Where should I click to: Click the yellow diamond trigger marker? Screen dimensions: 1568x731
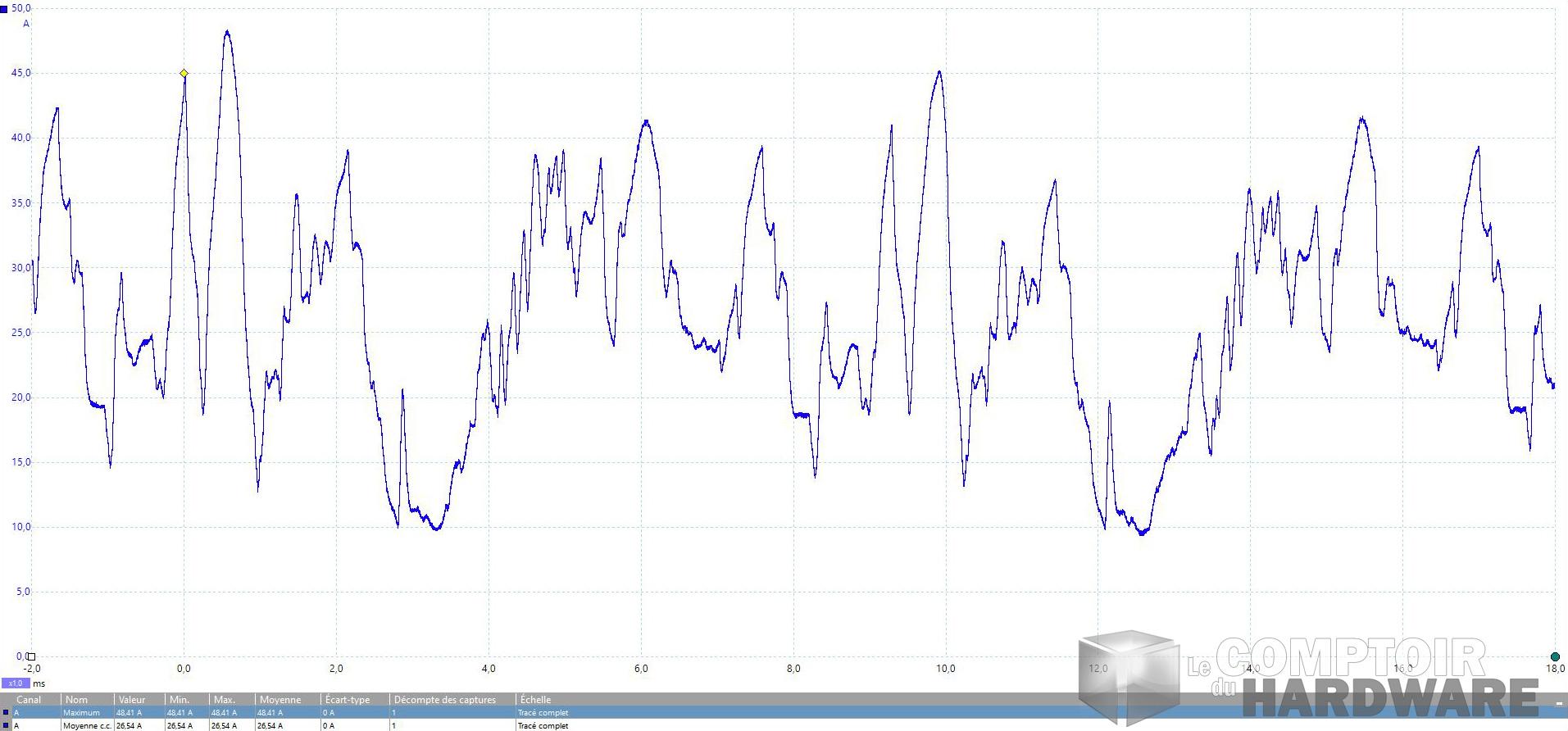click(x=184, y=73)
